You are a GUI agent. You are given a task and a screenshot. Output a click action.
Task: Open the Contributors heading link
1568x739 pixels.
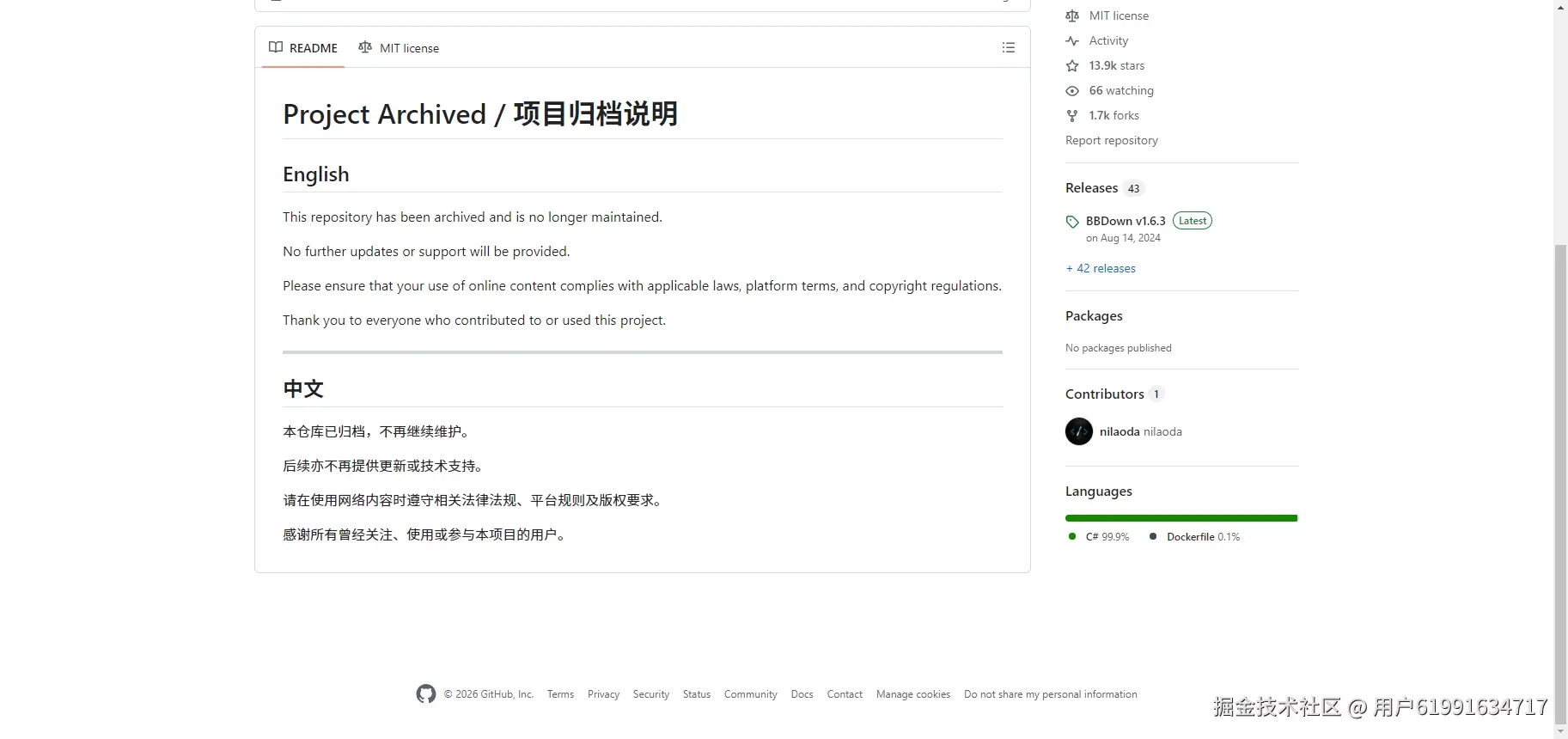1104,394
